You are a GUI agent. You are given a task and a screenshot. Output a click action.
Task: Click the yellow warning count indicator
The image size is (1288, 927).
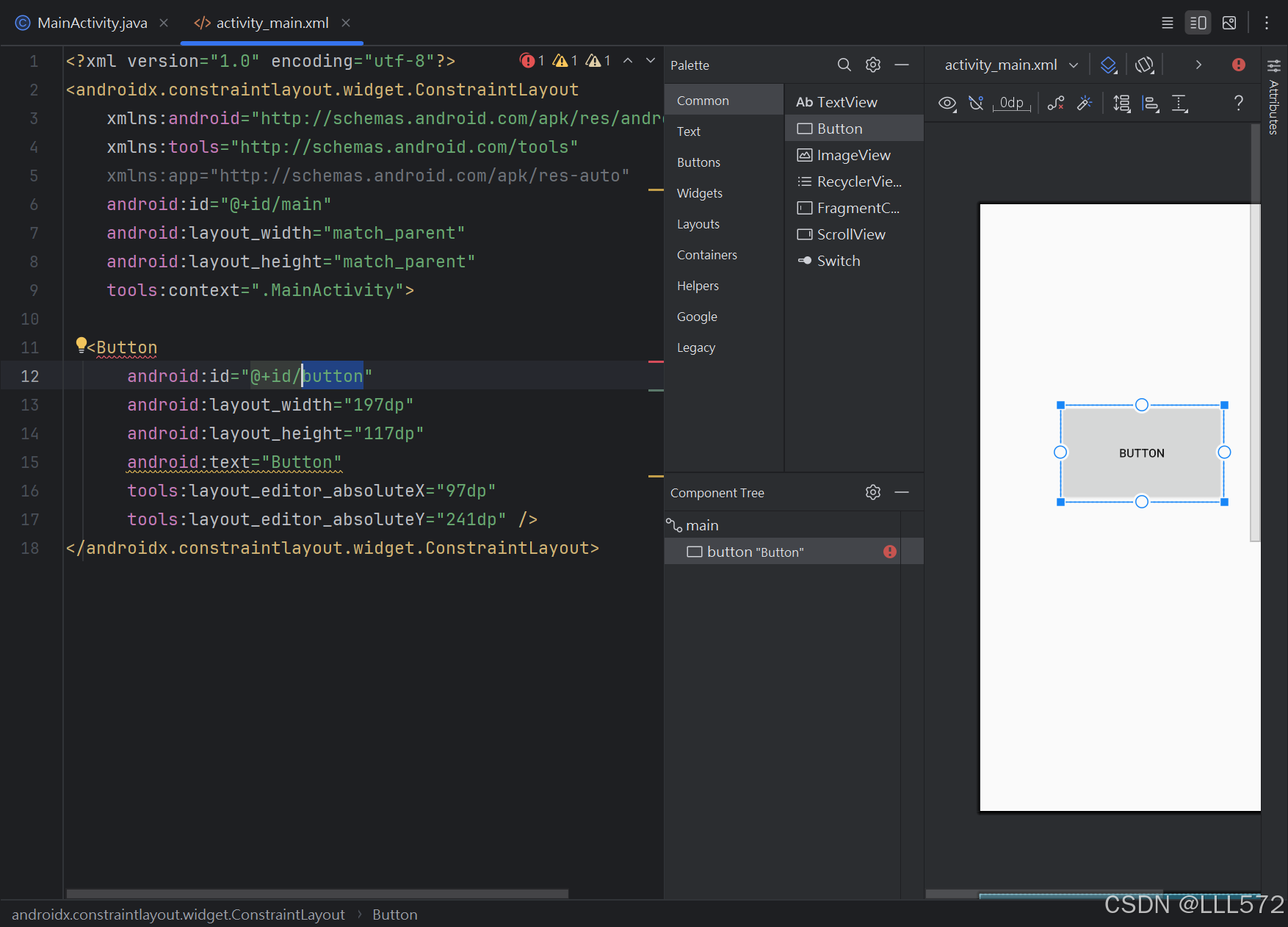(565, 60)
